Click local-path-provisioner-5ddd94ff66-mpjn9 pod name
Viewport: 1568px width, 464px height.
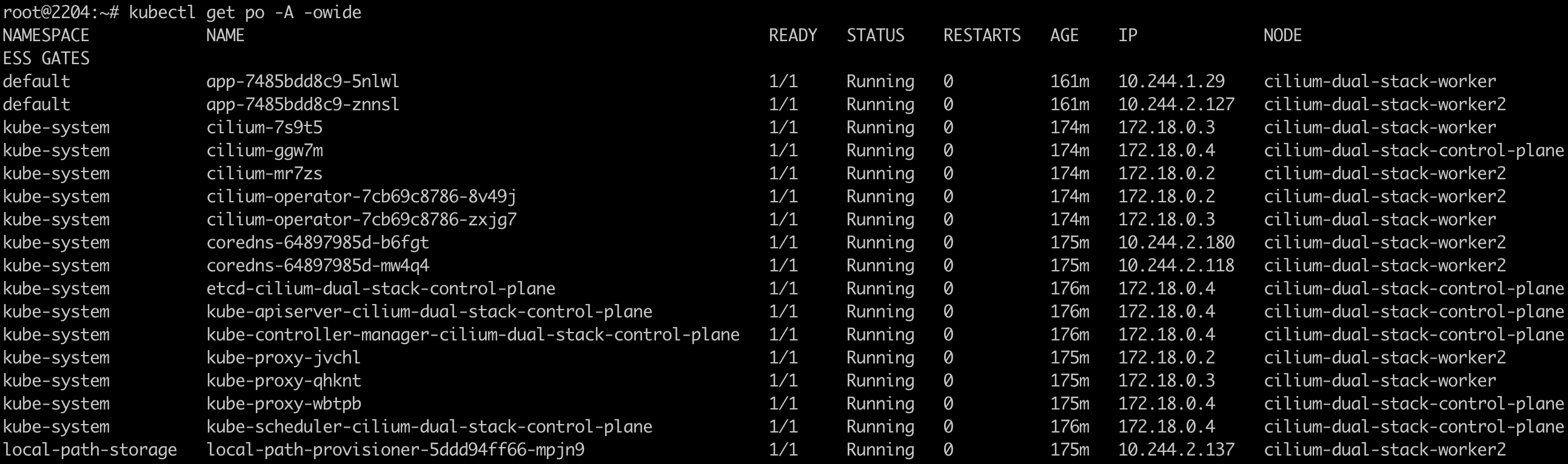click(x=395, y=450)
